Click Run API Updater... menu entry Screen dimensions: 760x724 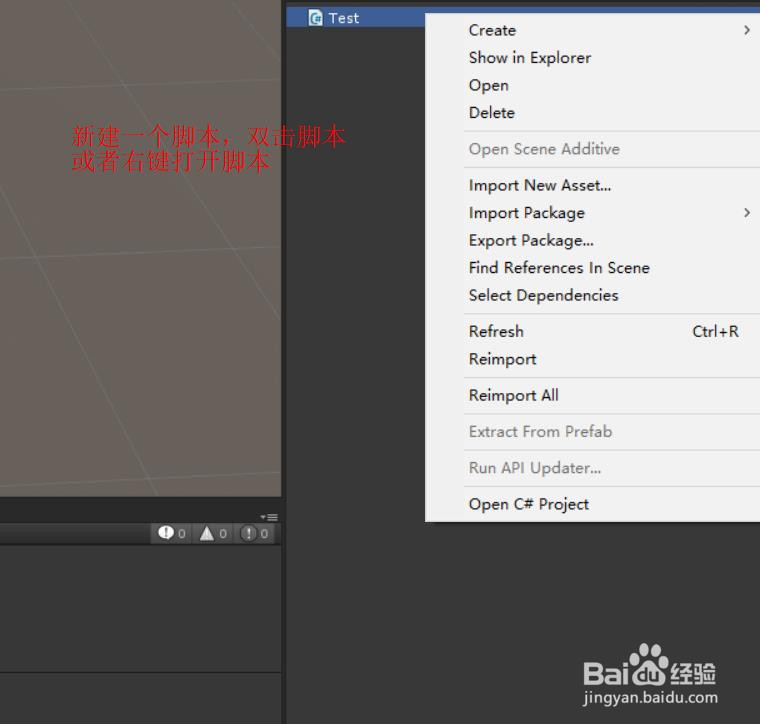point(592,468)
